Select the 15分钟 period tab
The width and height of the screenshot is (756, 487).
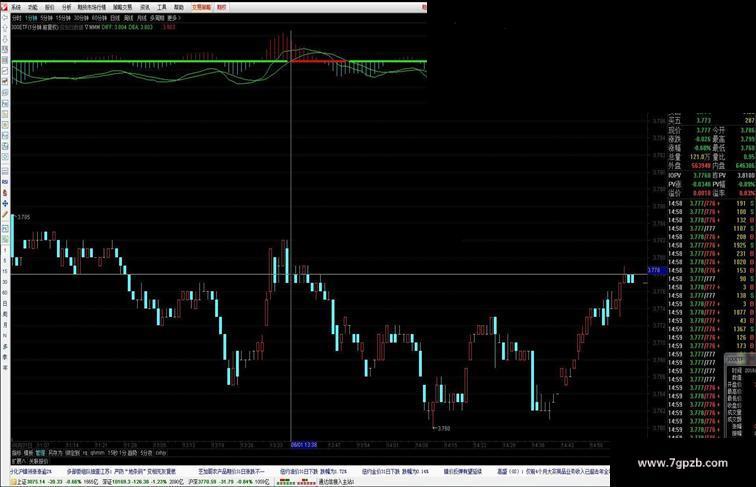point(63,18)
